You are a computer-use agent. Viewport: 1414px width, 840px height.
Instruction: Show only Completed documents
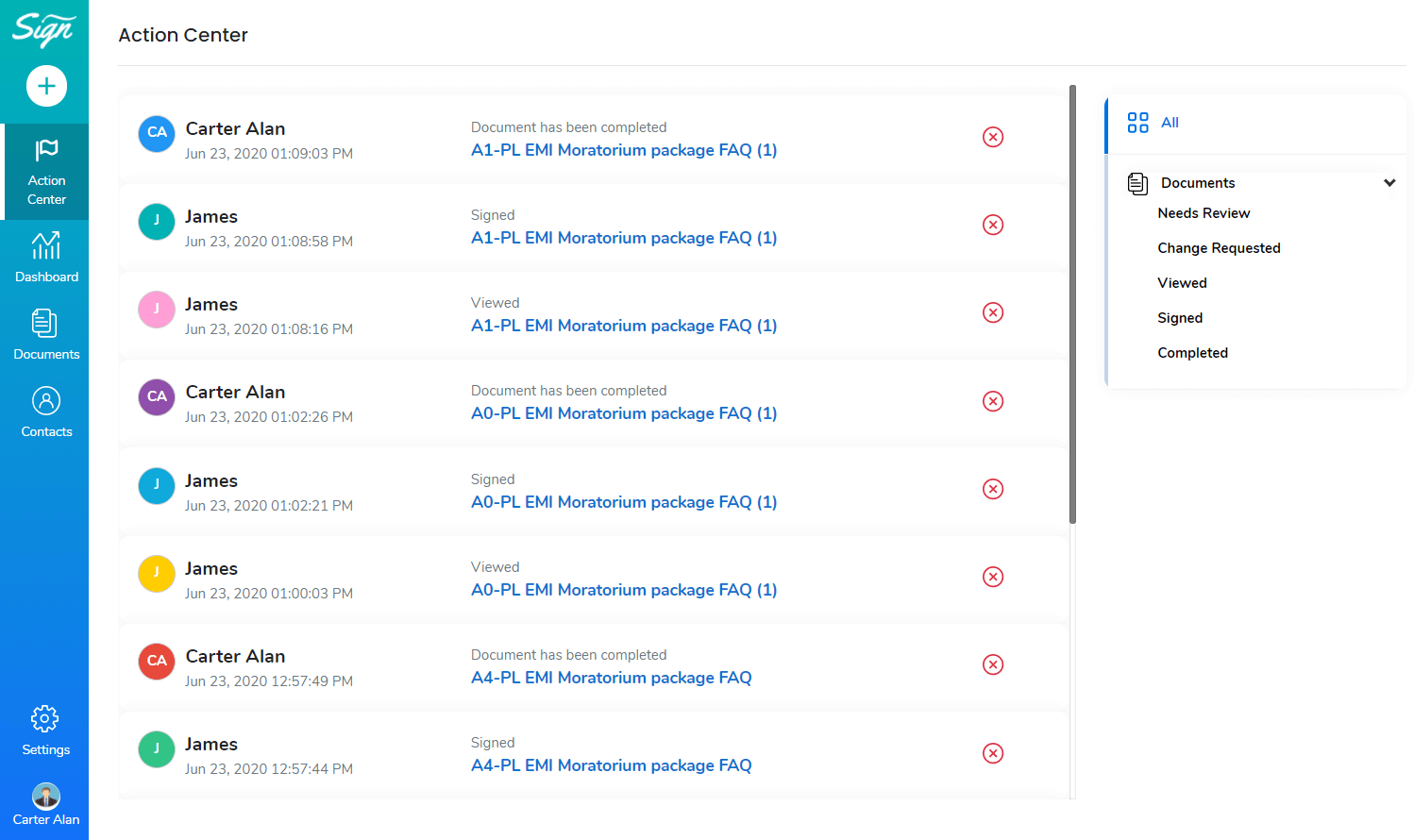click(1192, 353)
